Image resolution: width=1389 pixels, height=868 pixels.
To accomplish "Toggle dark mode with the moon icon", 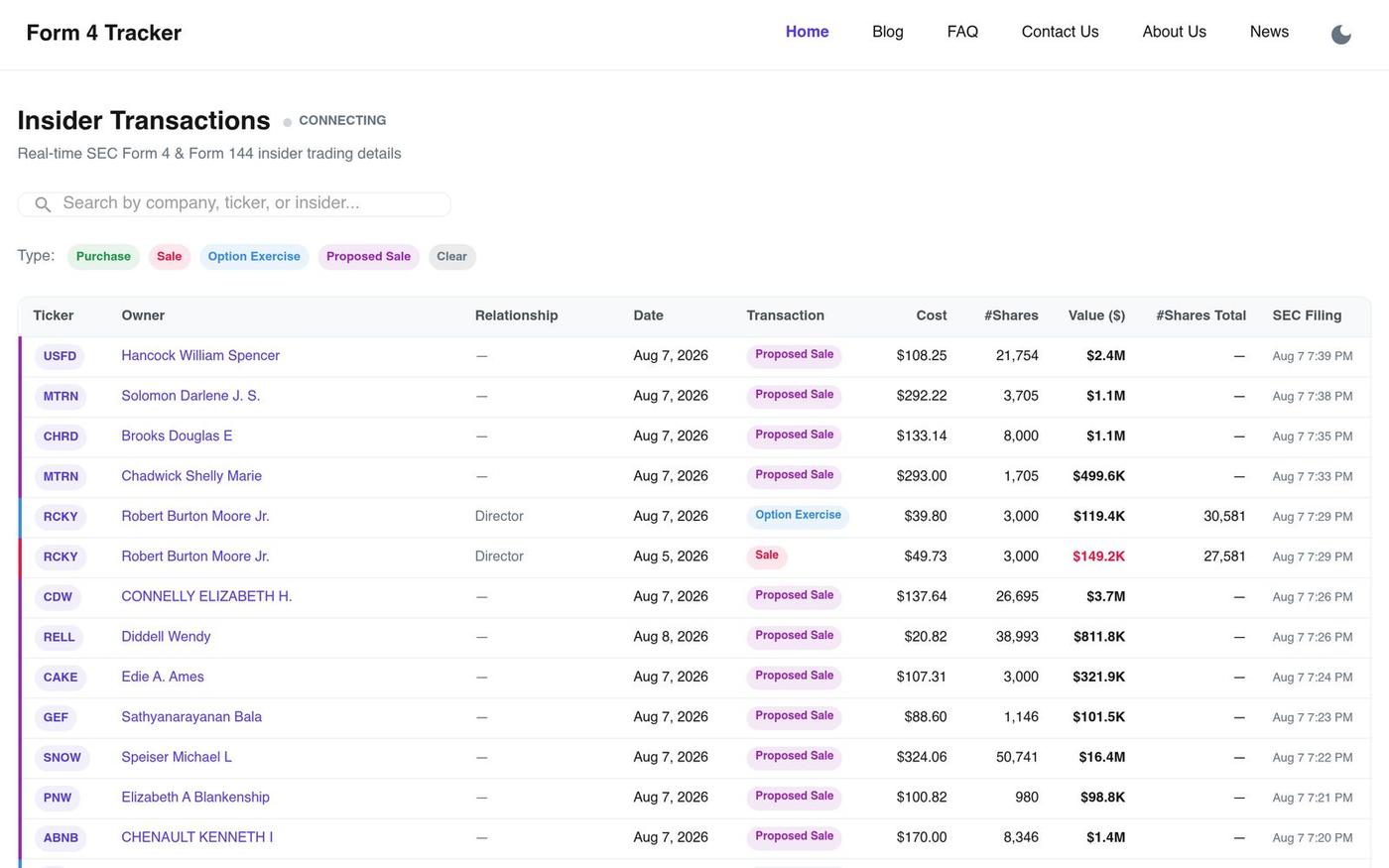I will click(x=1340, y=35).
